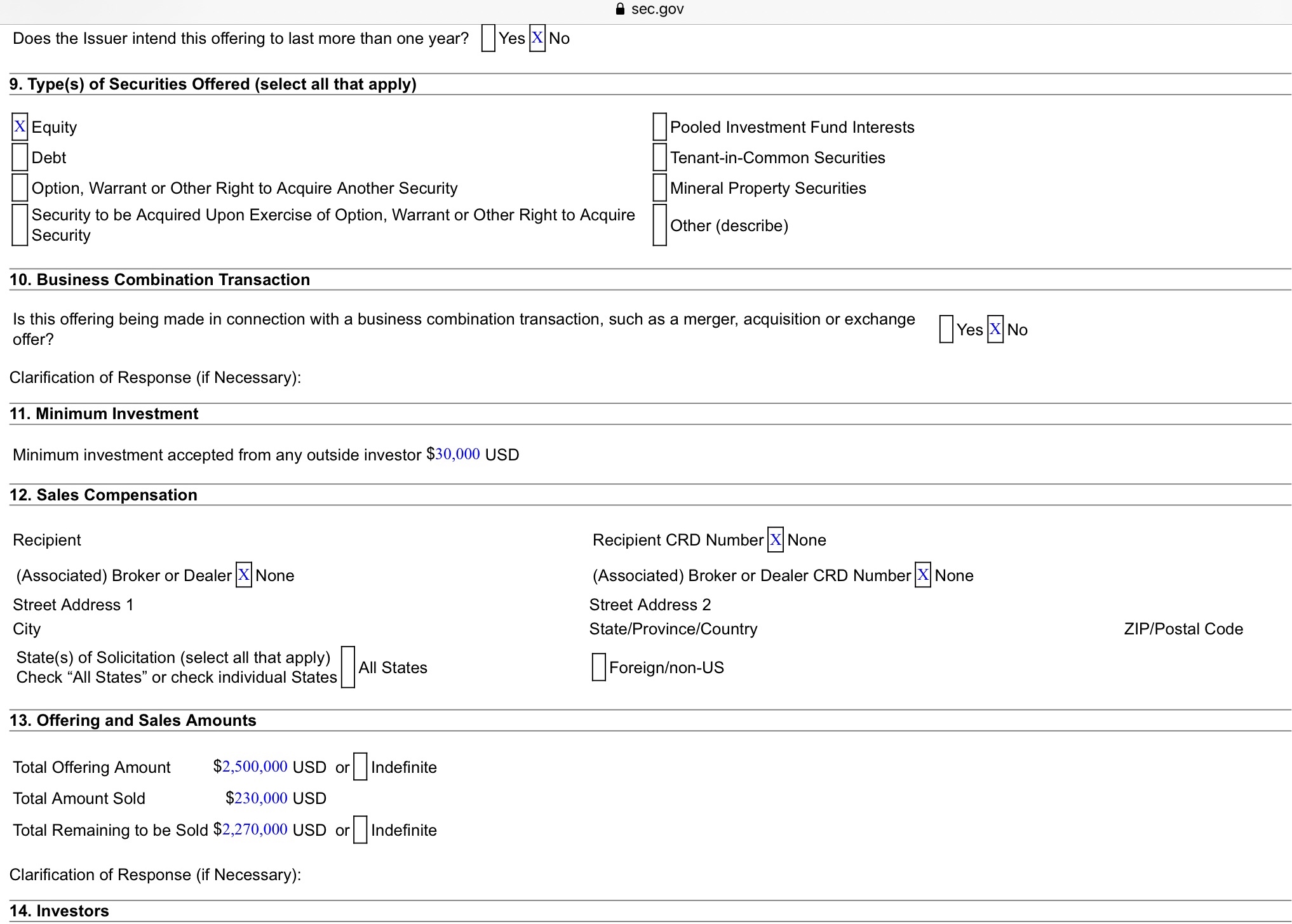Viewport: 1292px width, 924px height.
Task: Check Indefinite for Total Offering Amount
Action: (360, 767)
